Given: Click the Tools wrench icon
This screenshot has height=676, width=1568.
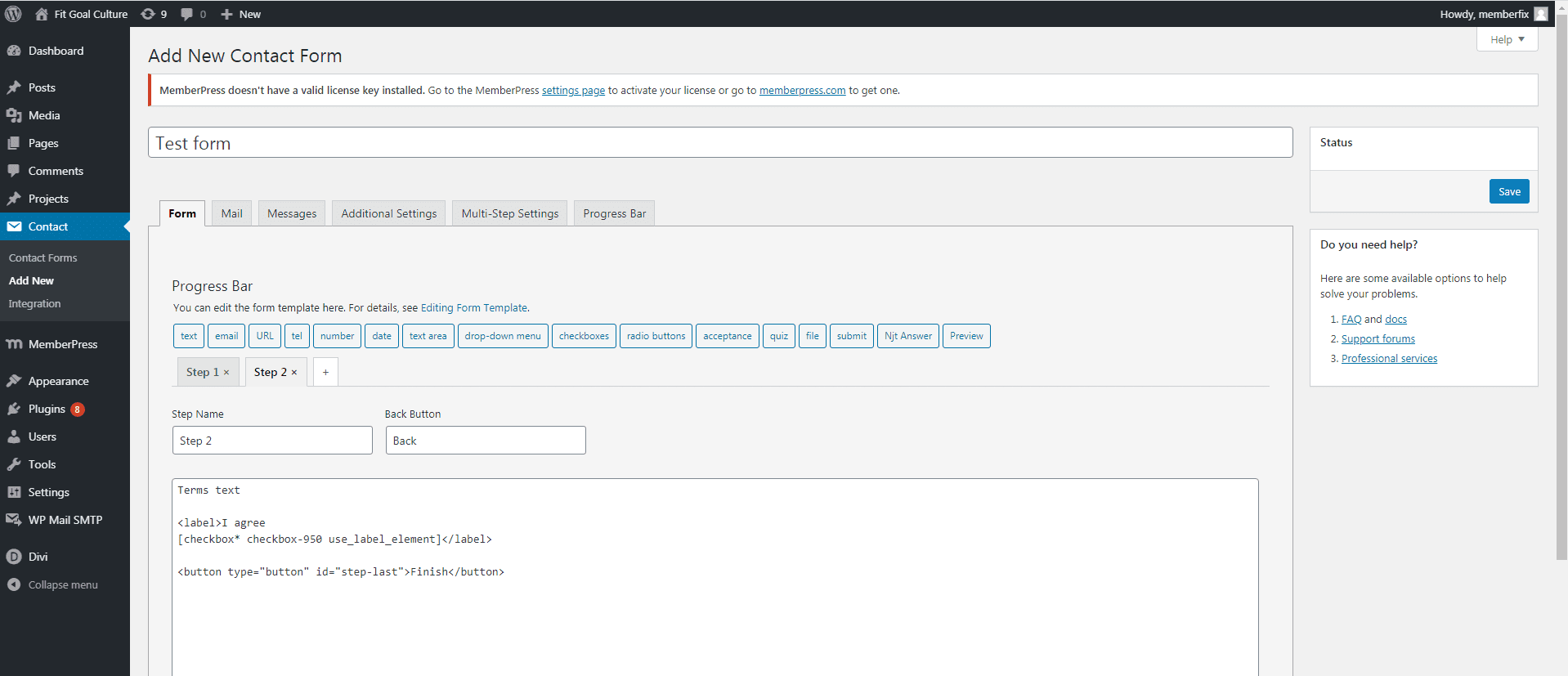Looking at the screenshot, I should [x=14, y=464].
